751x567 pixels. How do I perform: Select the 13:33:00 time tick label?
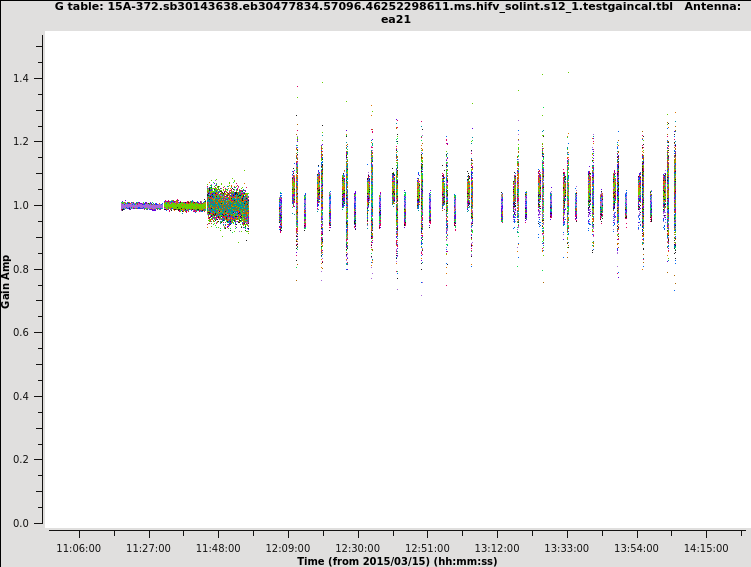tap(567, 548)
